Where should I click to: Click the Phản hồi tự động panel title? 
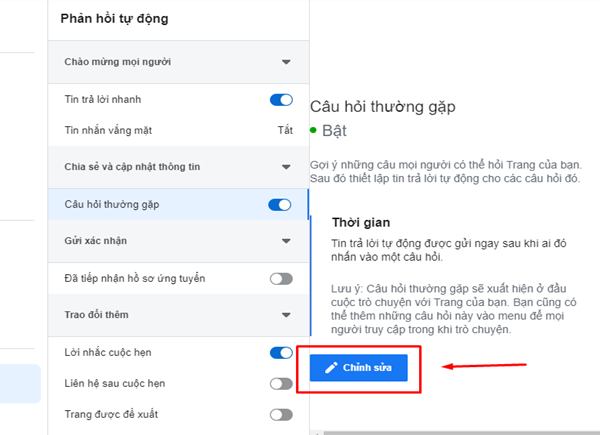coord(114,19)
